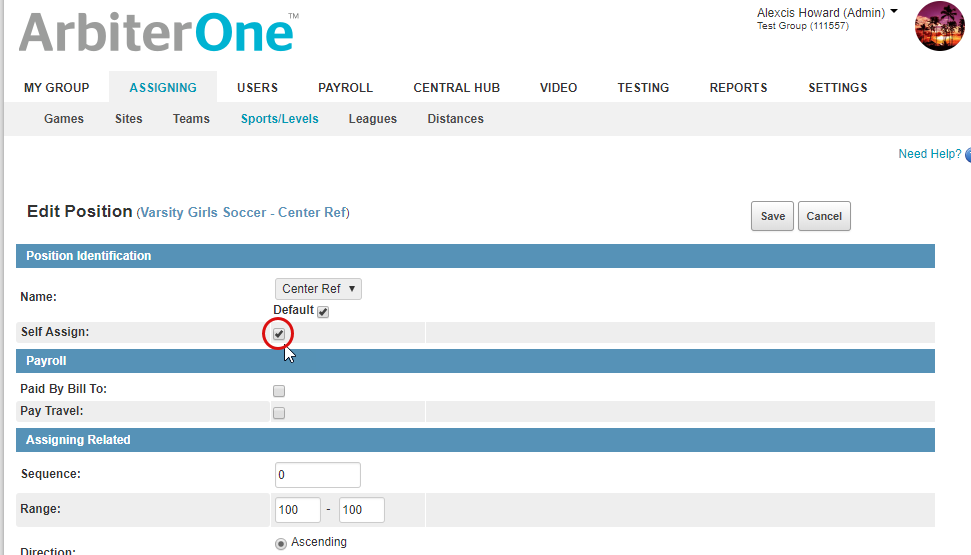Click the user profile avatar picture
This screenshot has height=555, width=971.
coord(938,26)
